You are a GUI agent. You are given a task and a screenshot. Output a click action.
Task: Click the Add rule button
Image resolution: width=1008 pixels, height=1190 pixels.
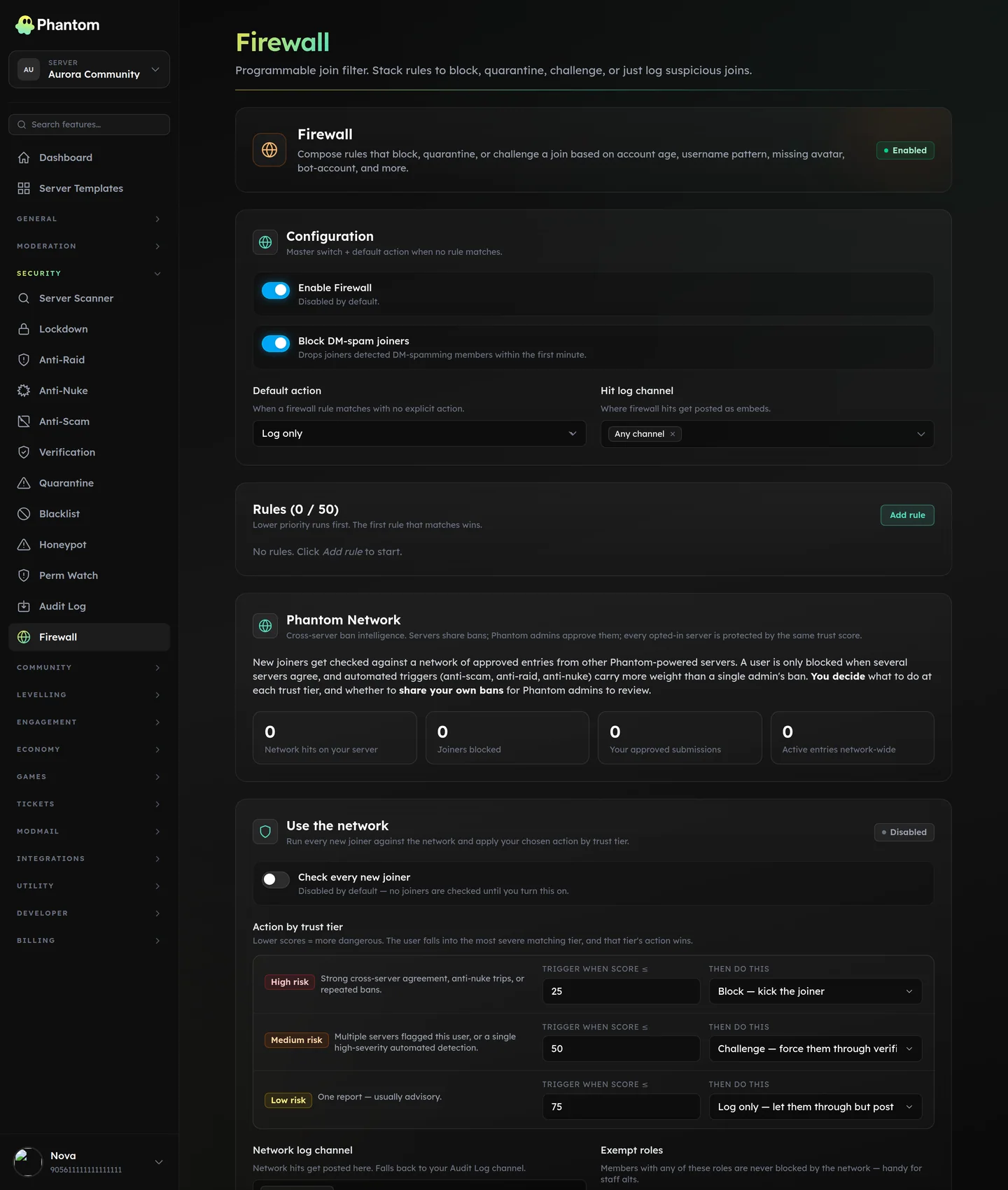[x=907, y=515]
